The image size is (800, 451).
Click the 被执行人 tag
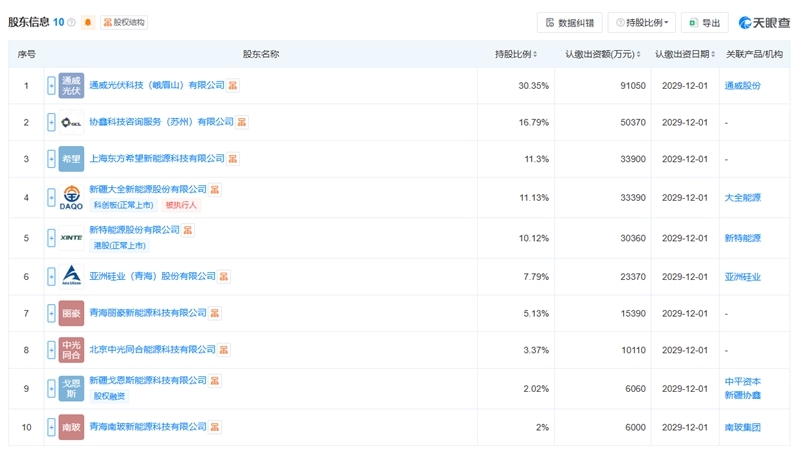coord(182,205)
